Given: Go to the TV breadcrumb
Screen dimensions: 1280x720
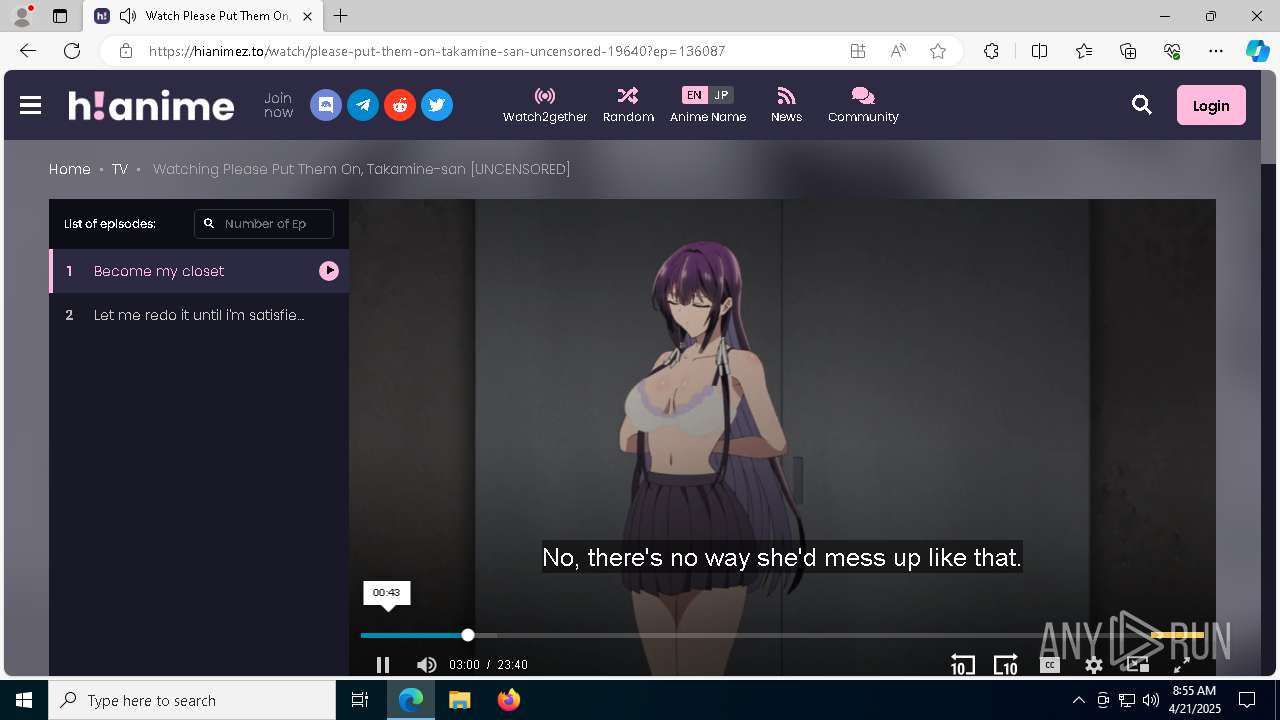Looking at the screenshot, I should pyautogui.click(x=120, y=169).
